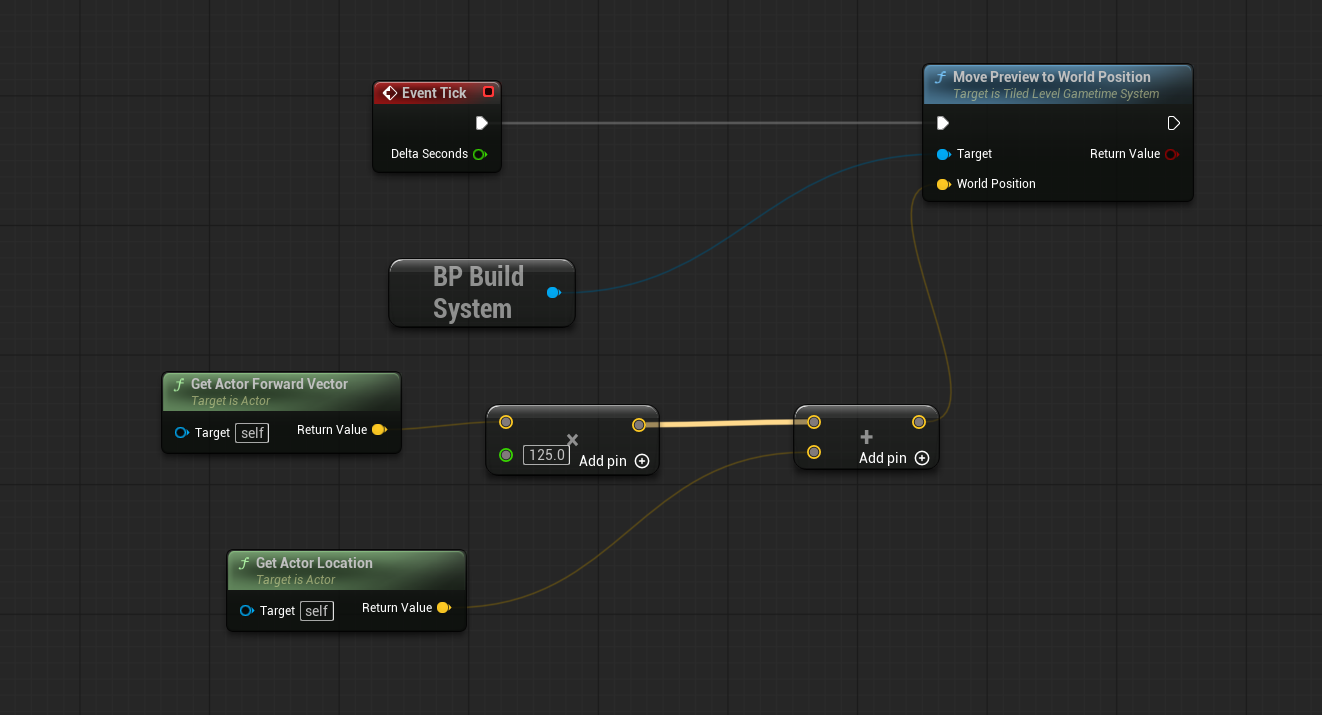Click Add pin on the add node
This screenshot has height=715, width=1322.
tap(922, 458)
